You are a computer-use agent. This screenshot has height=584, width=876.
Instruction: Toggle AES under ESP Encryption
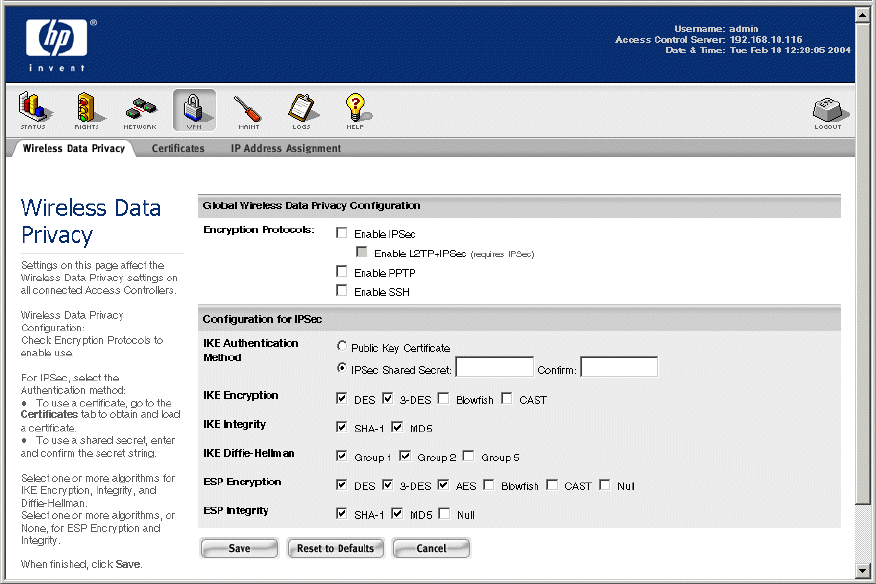click(443, 485)
